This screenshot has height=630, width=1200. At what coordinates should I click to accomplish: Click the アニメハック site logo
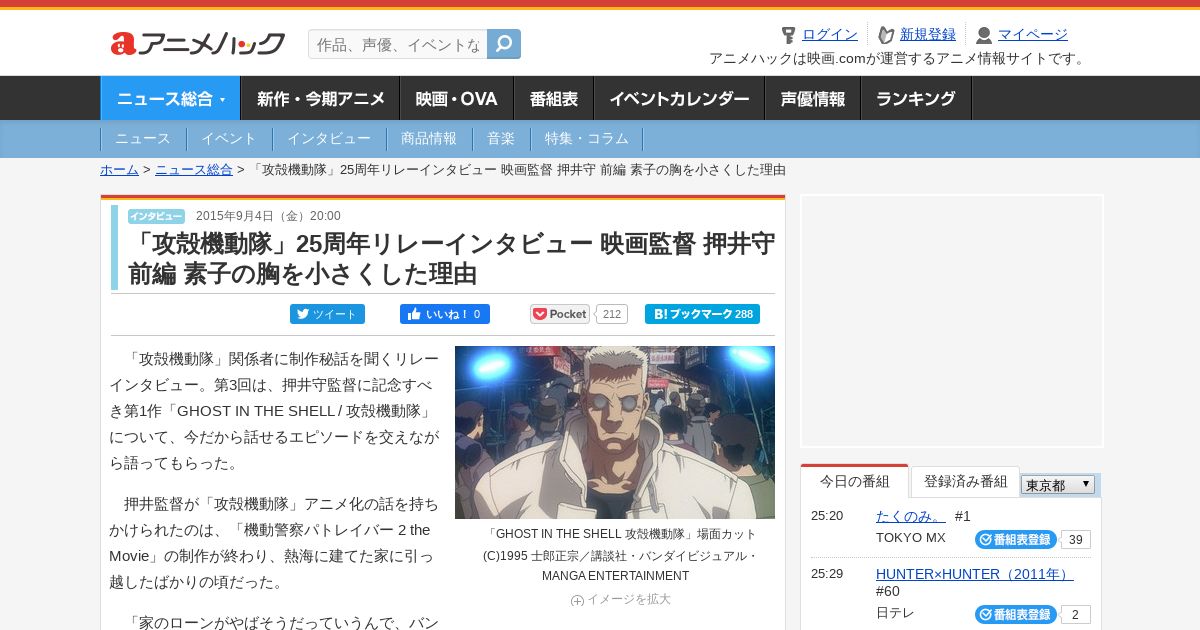(x=197, y=43)
